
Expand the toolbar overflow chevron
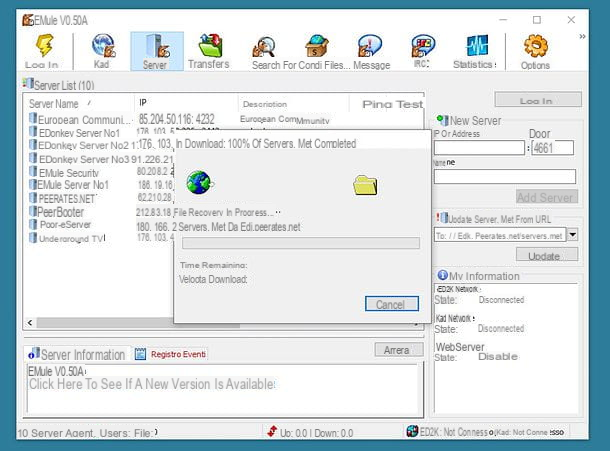[582, 37]
